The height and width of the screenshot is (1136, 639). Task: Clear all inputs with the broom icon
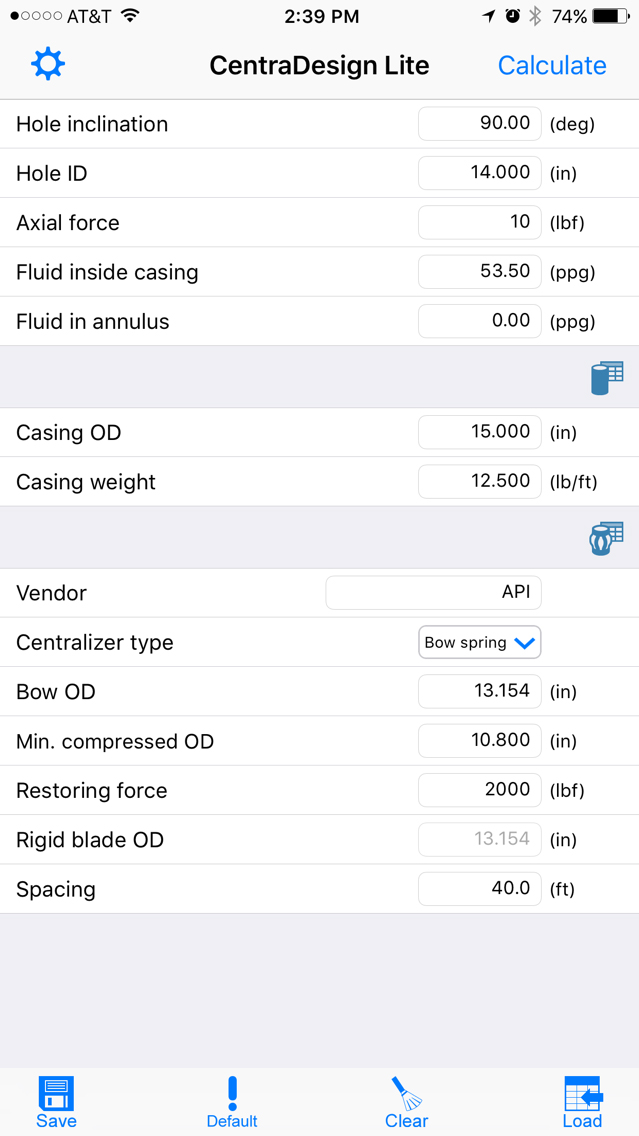pyautogui.click(x=406, y=1103)
